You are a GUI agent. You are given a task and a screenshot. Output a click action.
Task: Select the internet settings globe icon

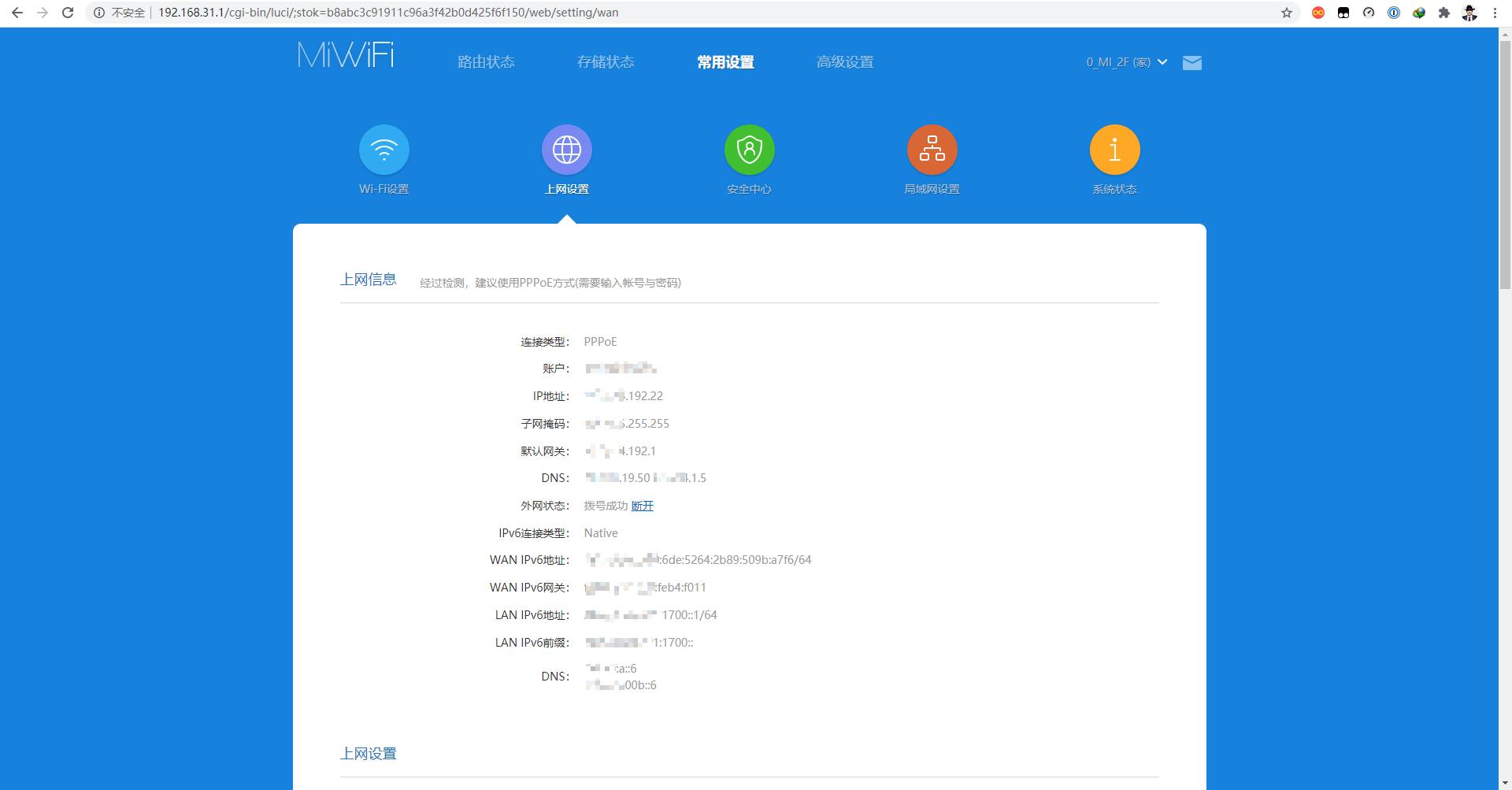tap(566, 150)
